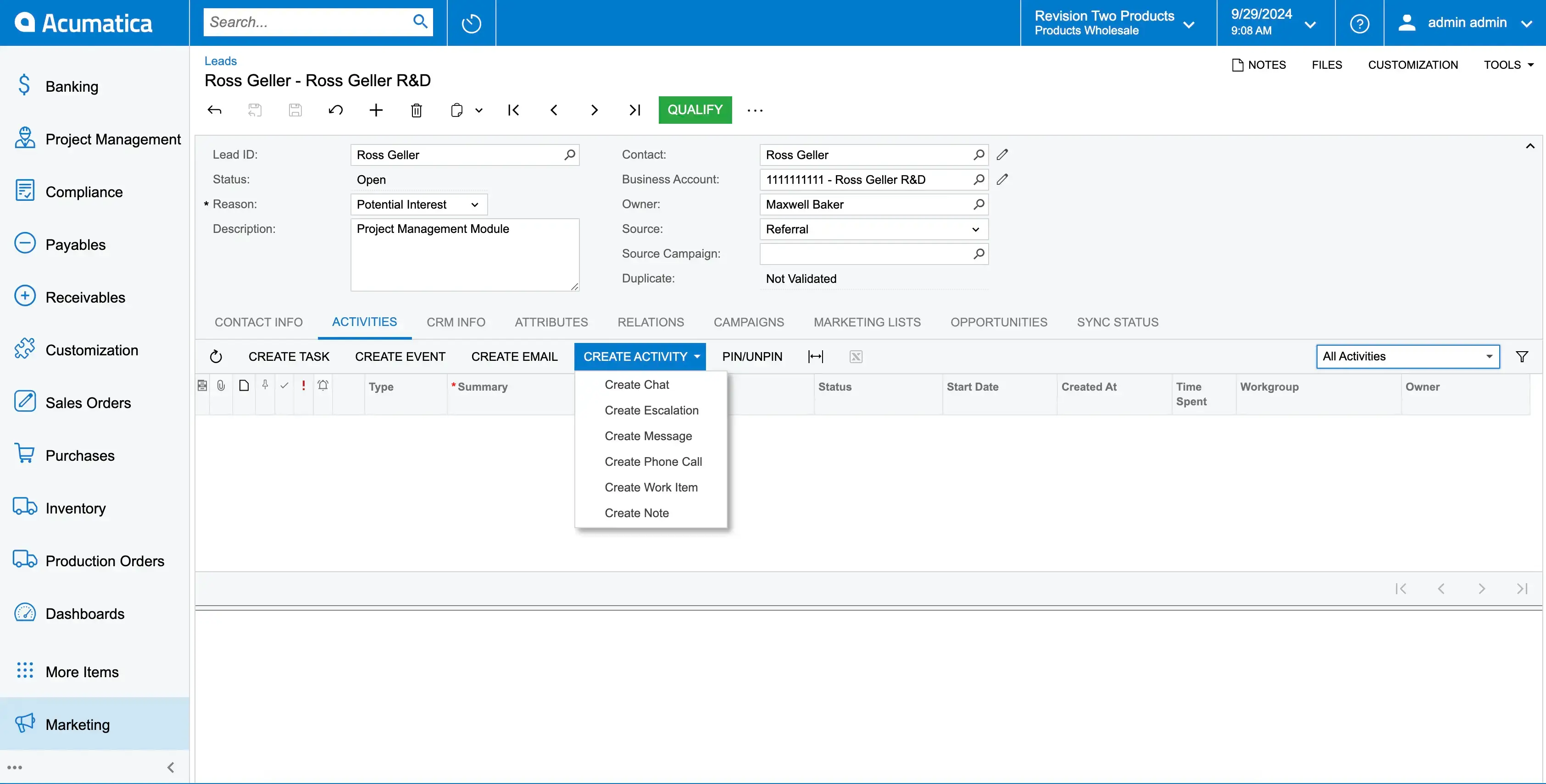Expand the Reason dropdown selector
The width and height of the screenshot is (1546, 784).
[476, 204]
